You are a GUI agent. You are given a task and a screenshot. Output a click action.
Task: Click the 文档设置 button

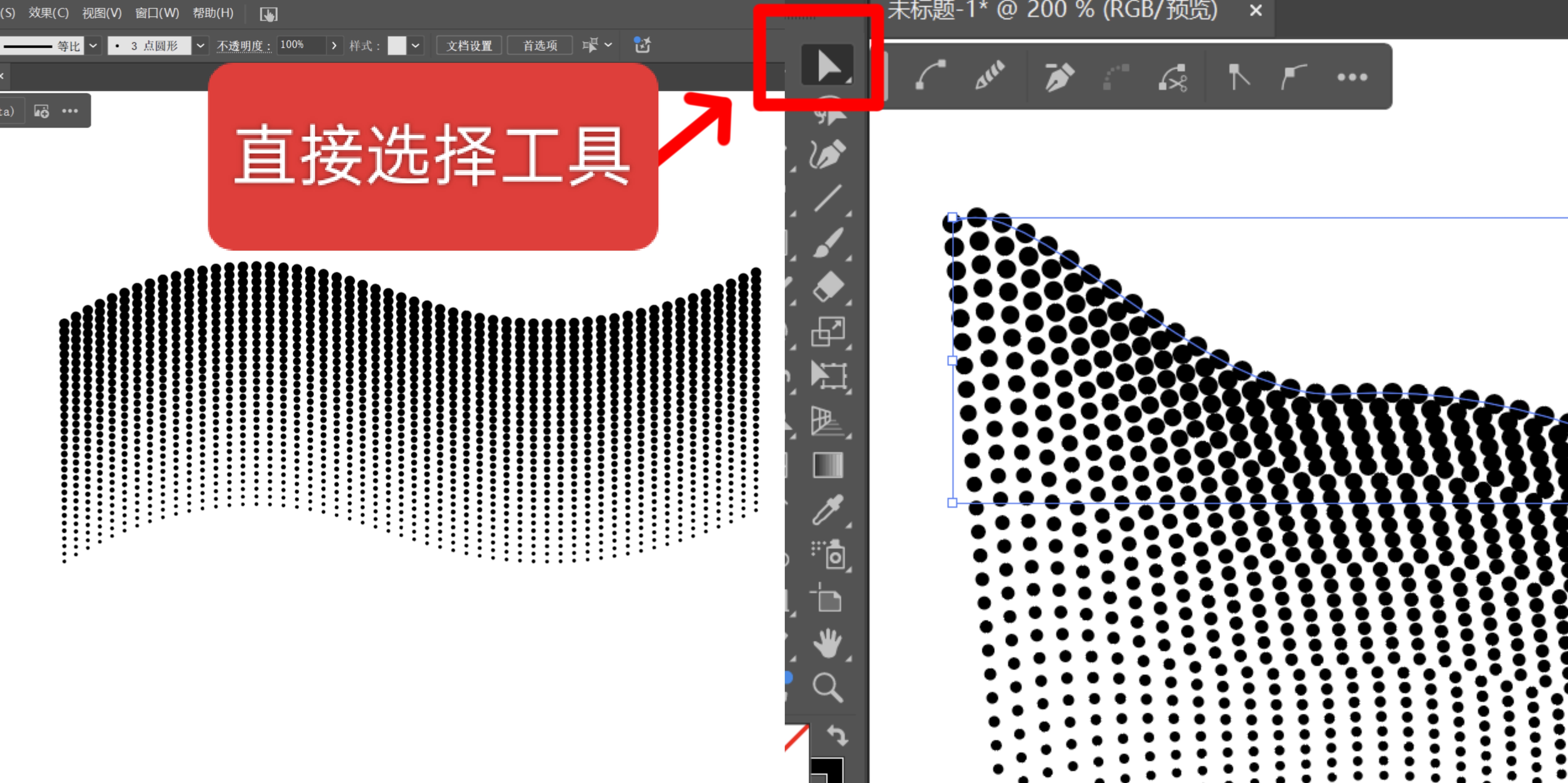(x=469, y=46)
